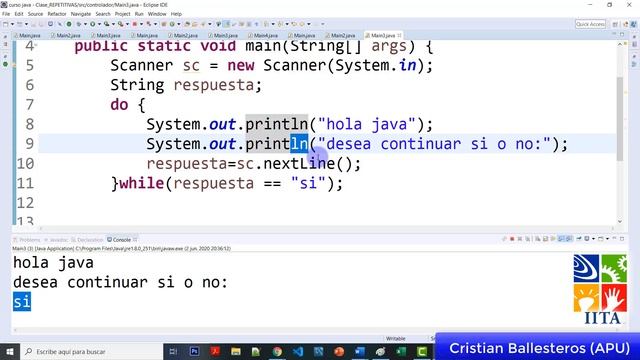The image size is (640, 360).
Task: Switch to the Declaration view tab
Action: (x=87, y=240)
